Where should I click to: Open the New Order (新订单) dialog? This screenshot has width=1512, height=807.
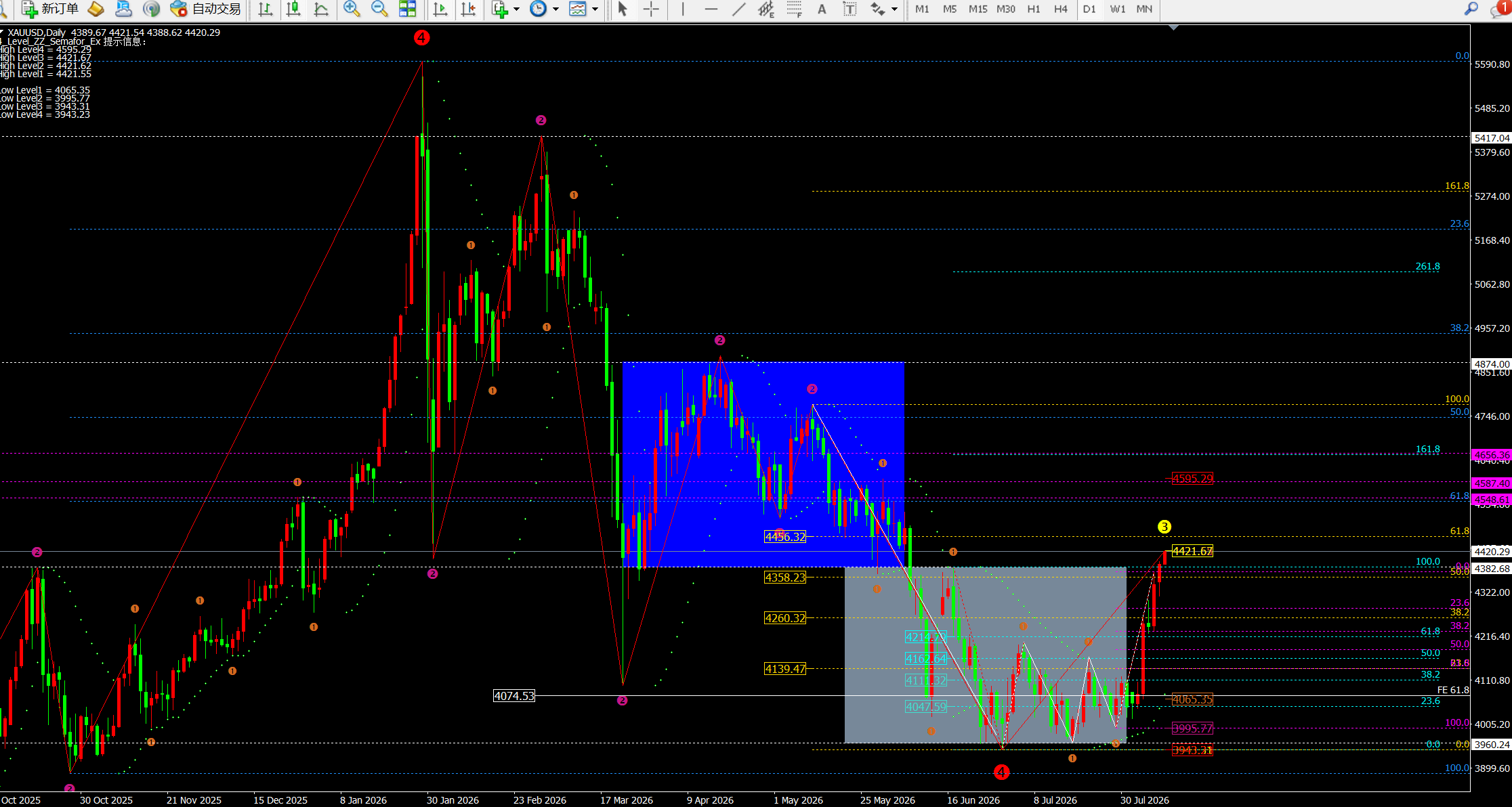49,9
